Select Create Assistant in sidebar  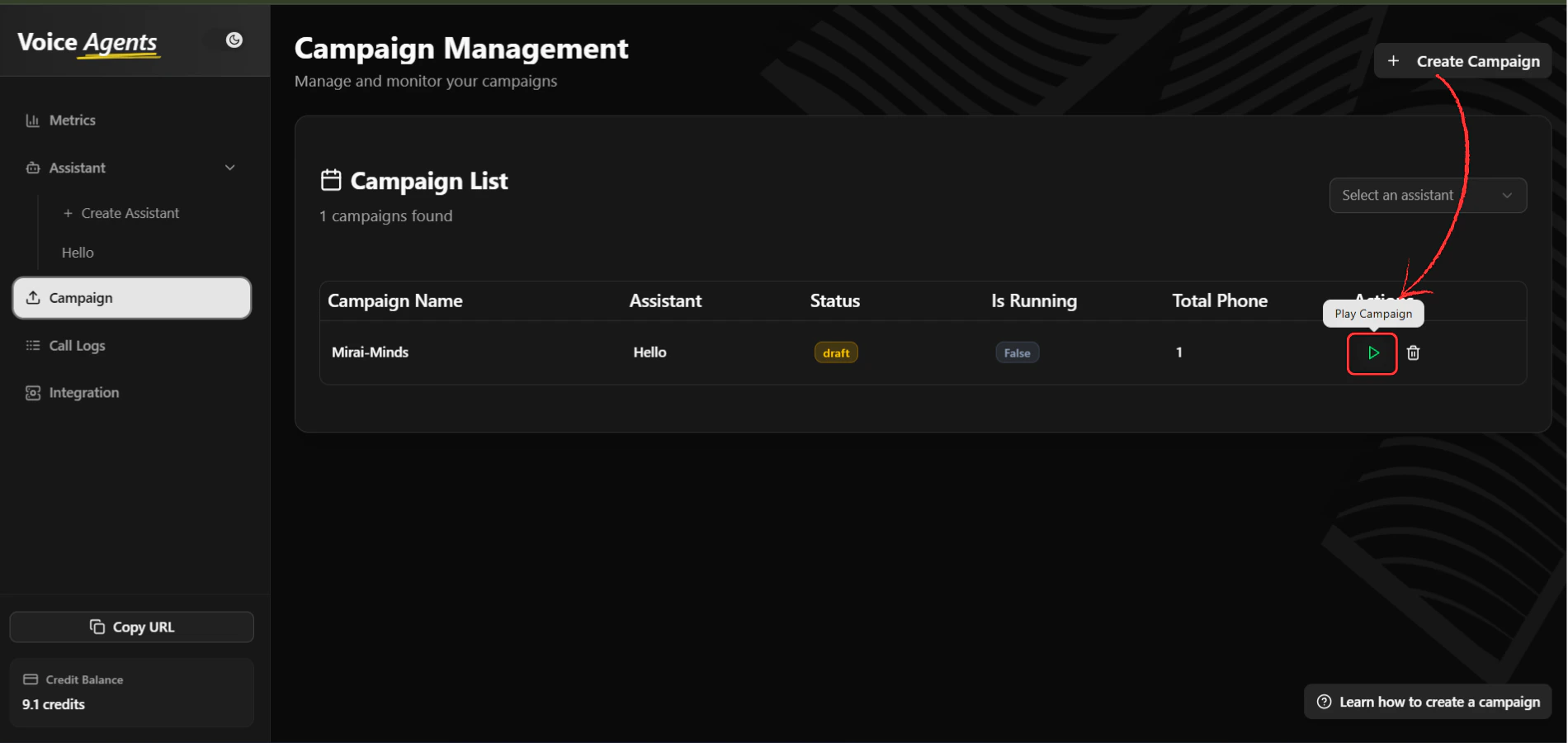click(130, 212)
